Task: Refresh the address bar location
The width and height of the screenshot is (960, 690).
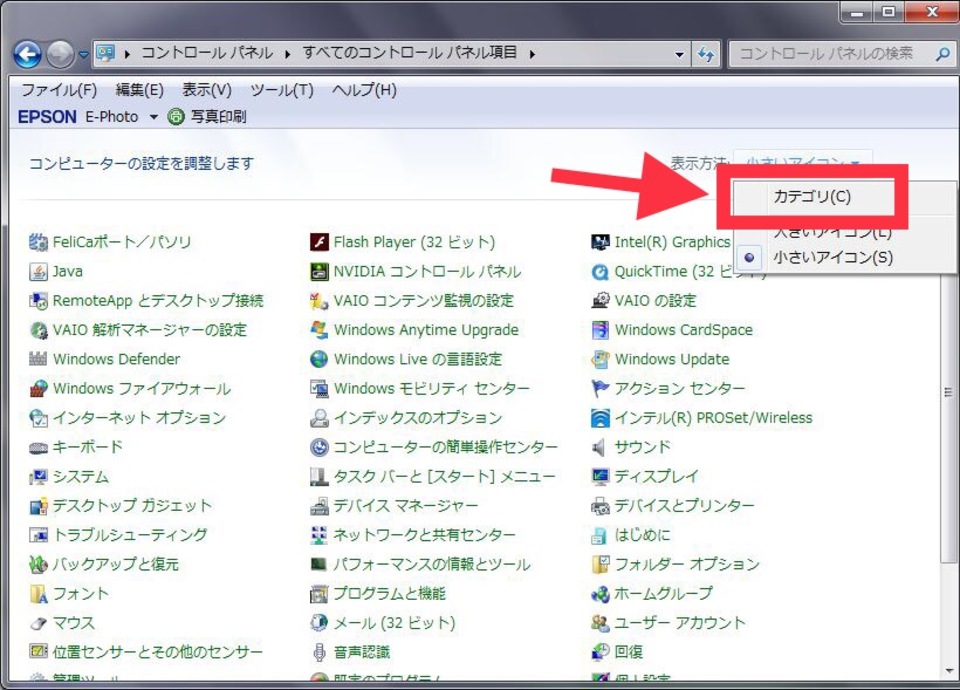Action: click(x=706, y=54)
